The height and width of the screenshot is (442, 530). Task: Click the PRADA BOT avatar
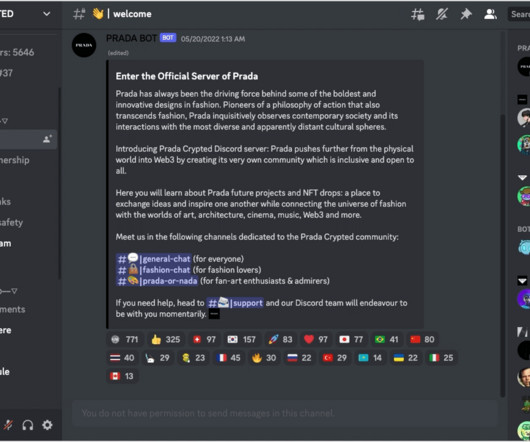(84, 45)
